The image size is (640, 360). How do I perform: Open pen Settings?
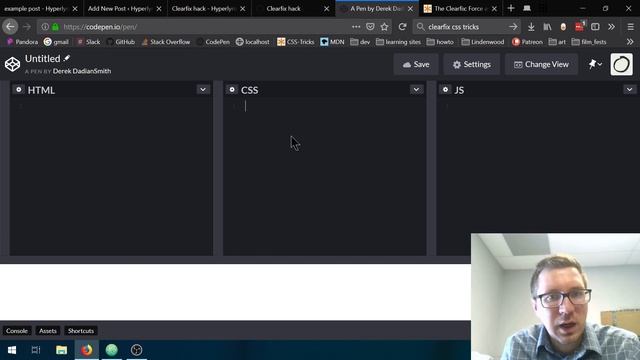(x=471, y=64)
